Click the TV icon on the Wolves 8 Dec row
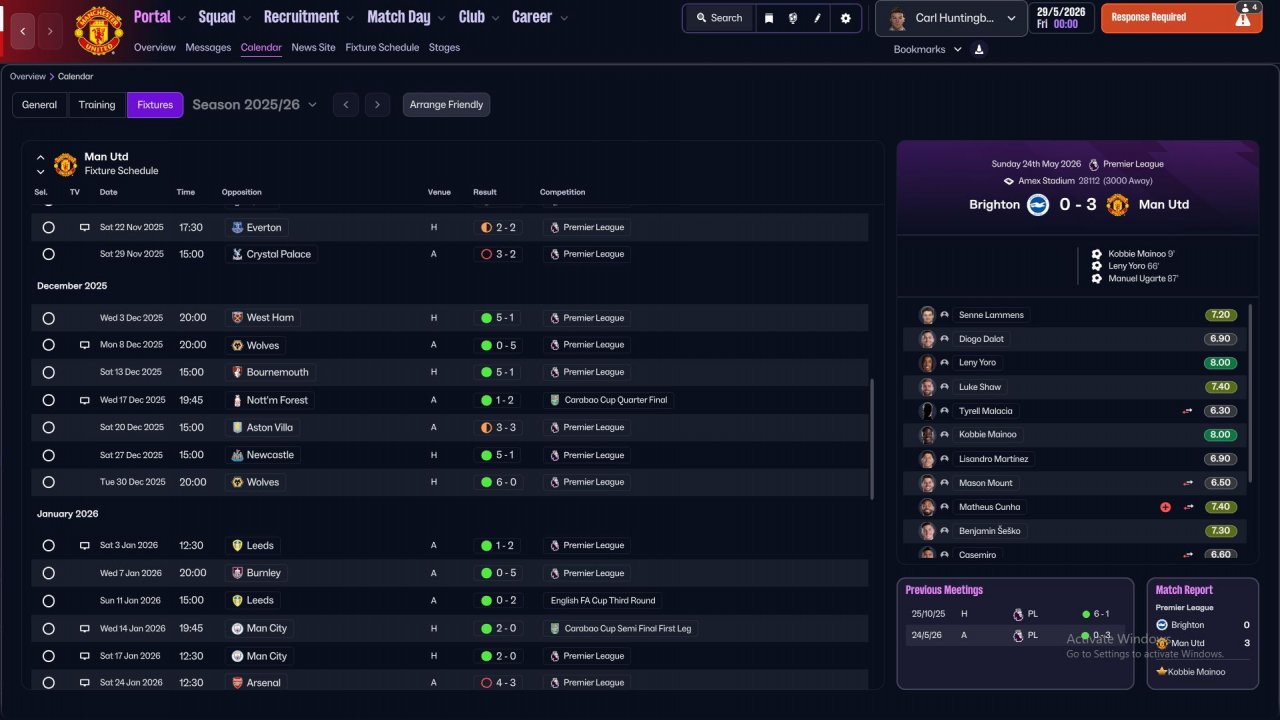 [85, 345]
